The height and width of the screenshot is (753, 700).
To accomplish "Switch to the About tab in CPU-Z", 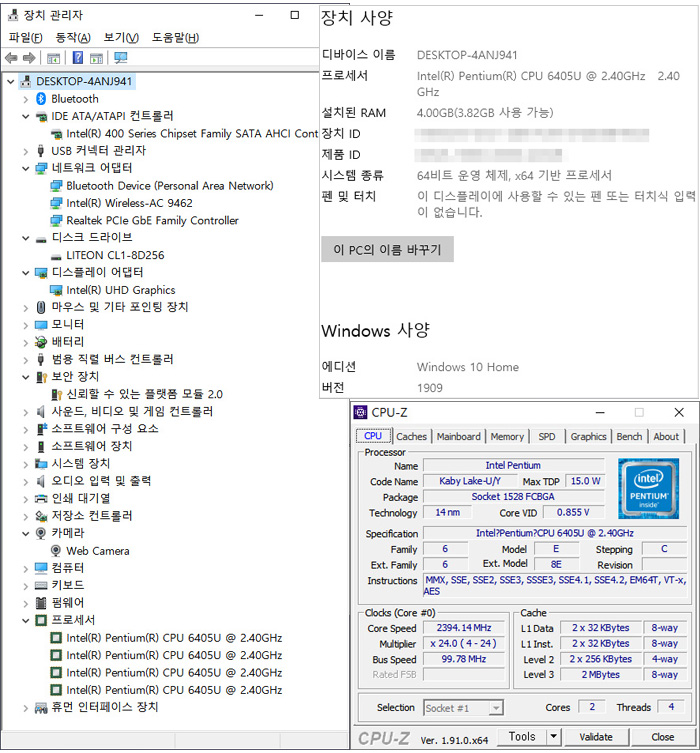I will 666,437.
